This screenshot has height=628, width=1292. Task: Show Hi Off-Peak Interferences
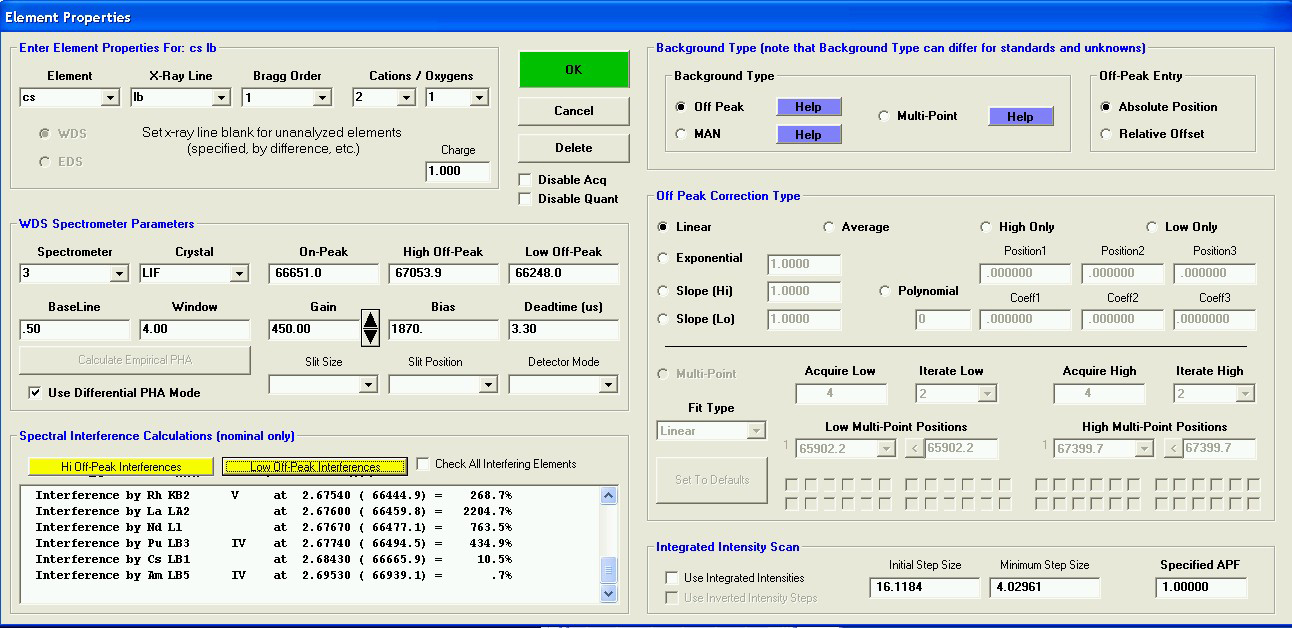tap(121, 467)
